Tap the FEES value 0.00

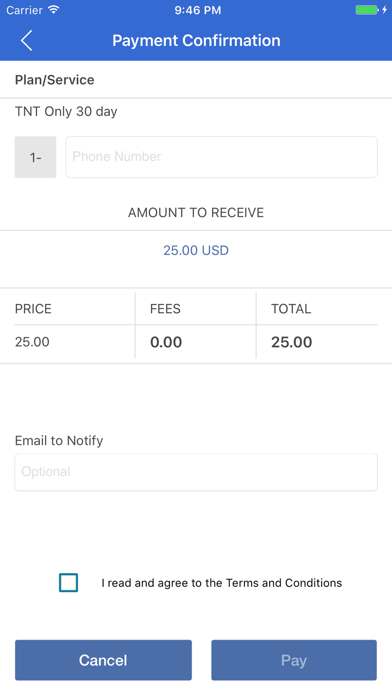point(166,342)
